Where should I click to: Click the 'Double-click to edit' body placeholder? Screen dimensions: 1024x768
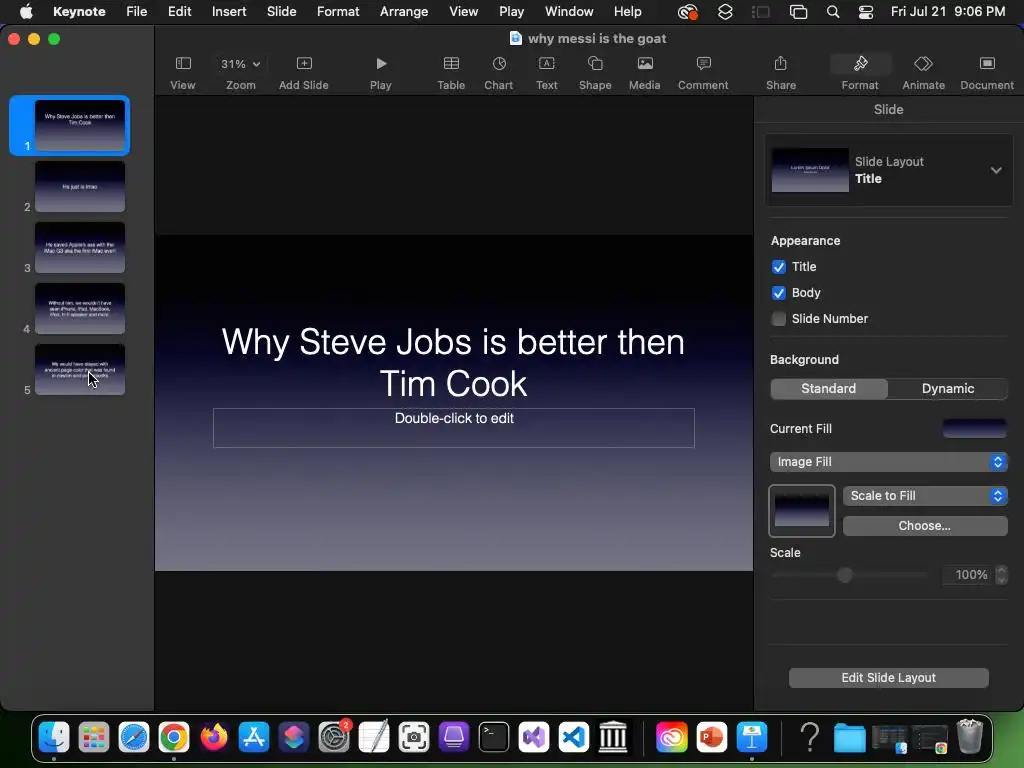click(x=454, y=428)
